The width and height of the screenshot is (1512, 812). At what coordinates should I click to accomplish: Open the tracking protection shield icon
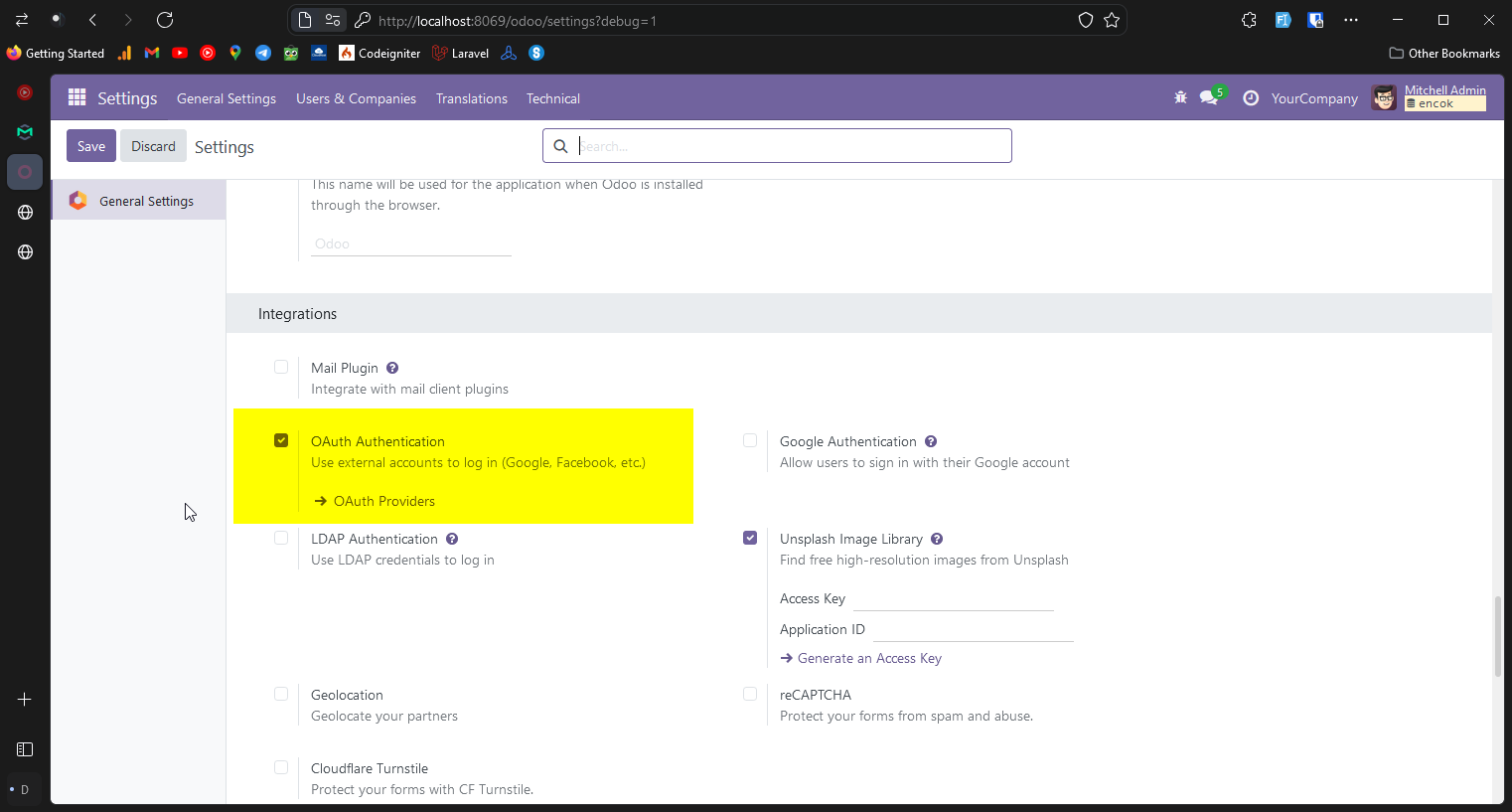pyautogui.click(x=1086, y=20)
